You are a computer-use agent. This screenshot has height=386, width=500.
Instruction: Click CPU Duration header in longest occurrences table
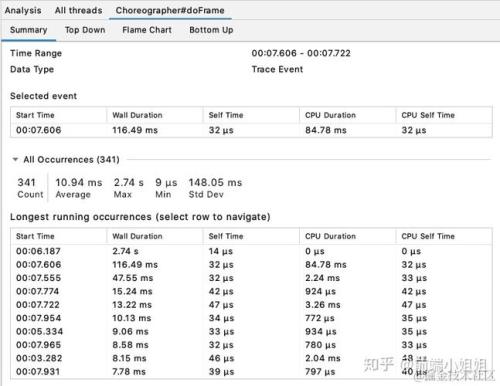330,236
